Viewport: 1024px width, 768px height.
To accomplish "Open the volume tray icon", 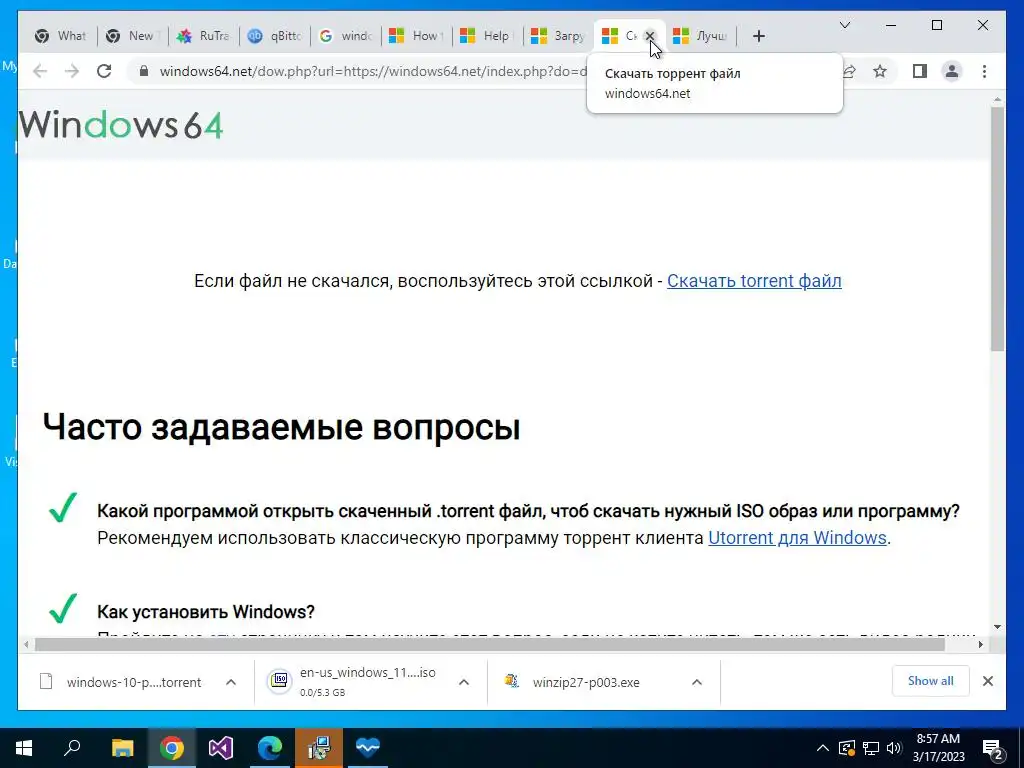I will (x=894, y=748).
